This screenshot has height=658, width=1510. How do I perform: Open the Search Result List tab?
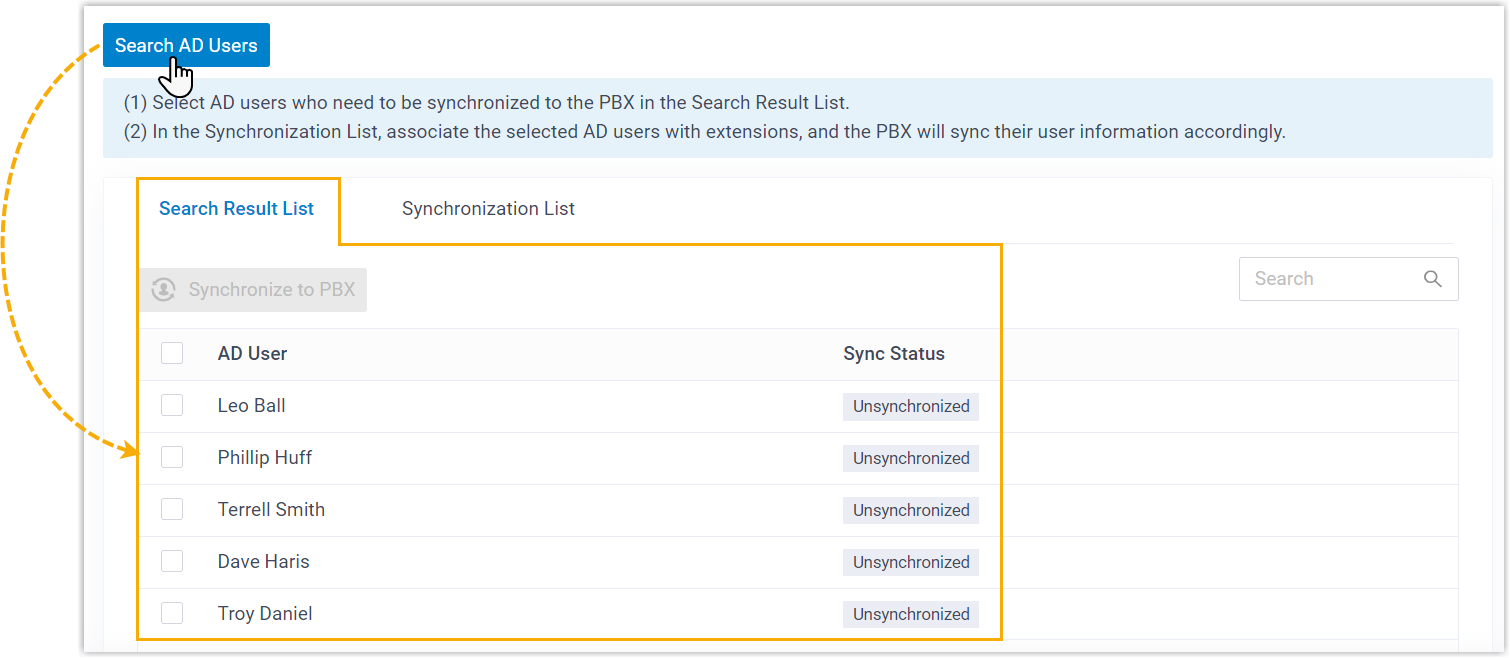[237, 209]
